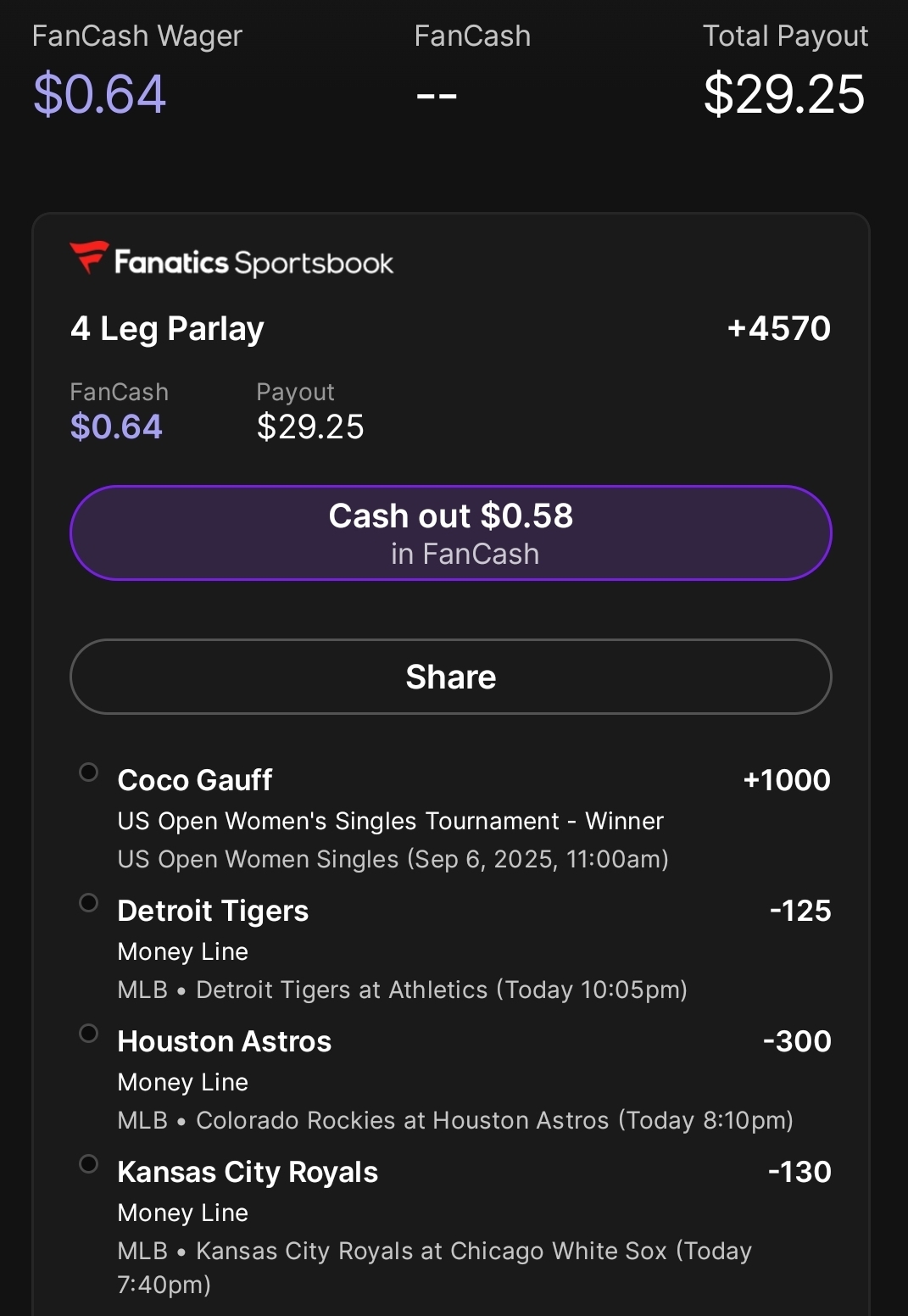Open Colorado Rockies at Houston Astros game details
This screenshot has height=1316, width=908.
(x=455, y=1120)
